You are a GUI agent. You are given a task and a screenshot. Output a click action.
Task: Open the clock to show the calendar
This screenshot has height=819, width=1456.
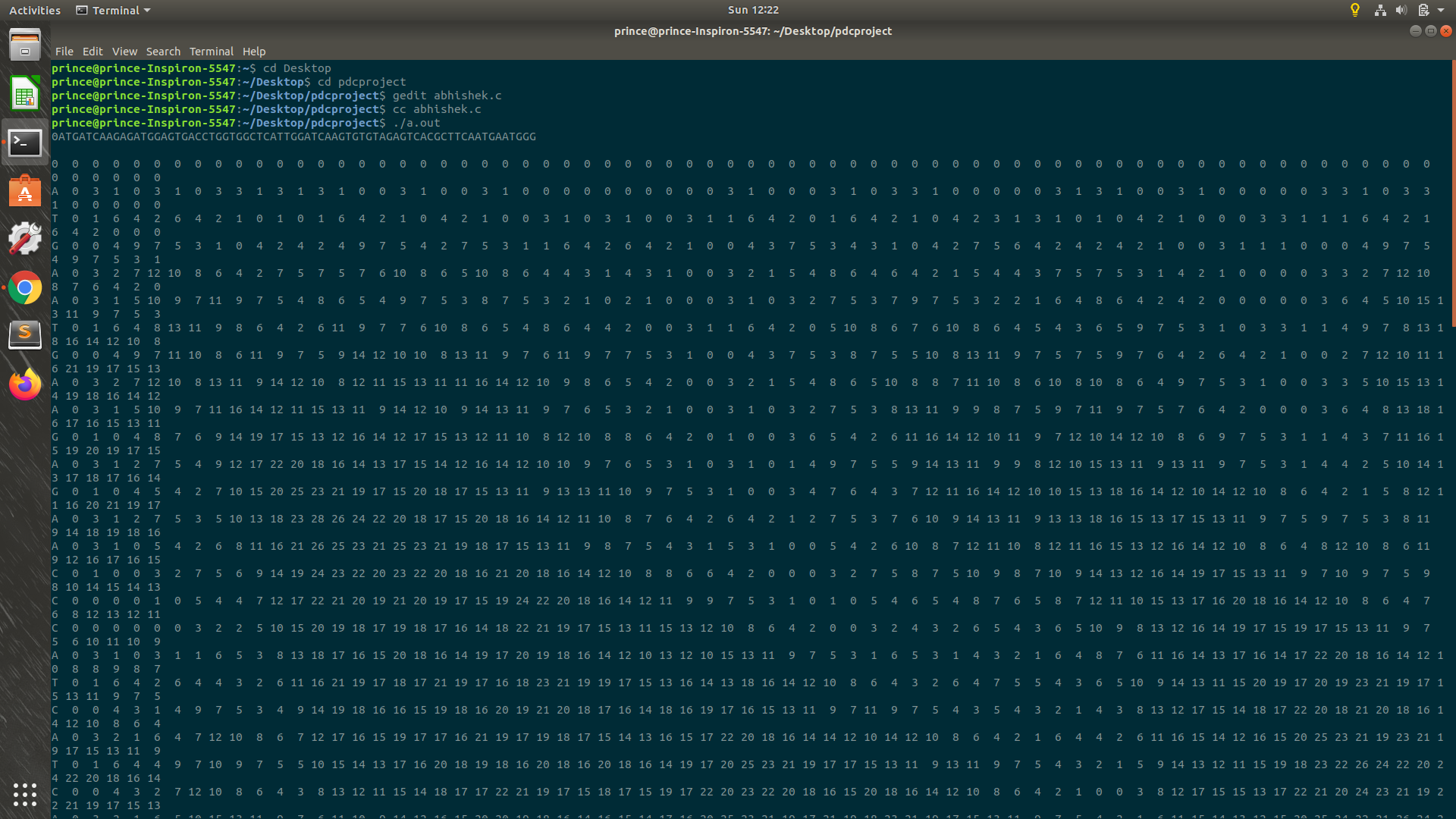(x=752, y=10)
